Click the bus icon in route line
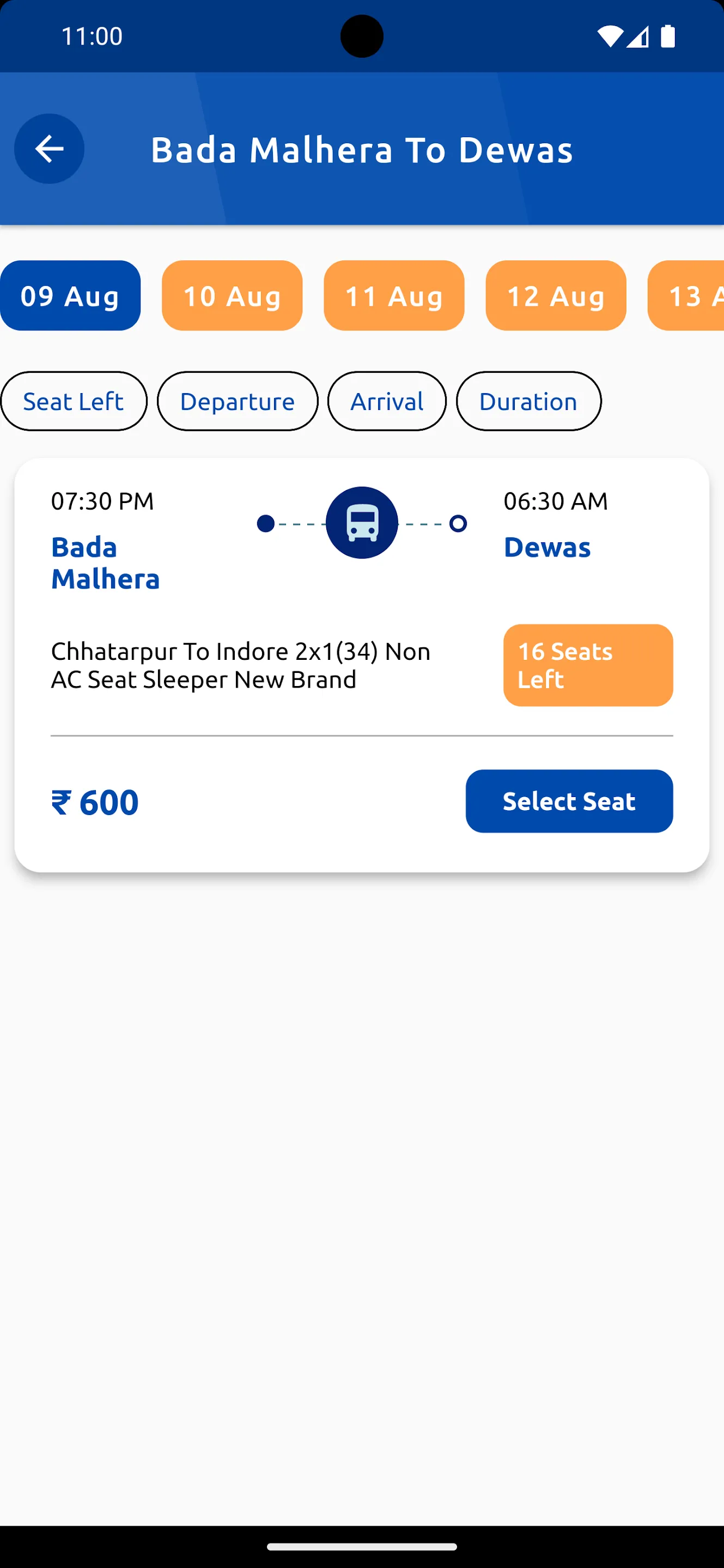The image size is (724, 1568). [x=362, y=523]
